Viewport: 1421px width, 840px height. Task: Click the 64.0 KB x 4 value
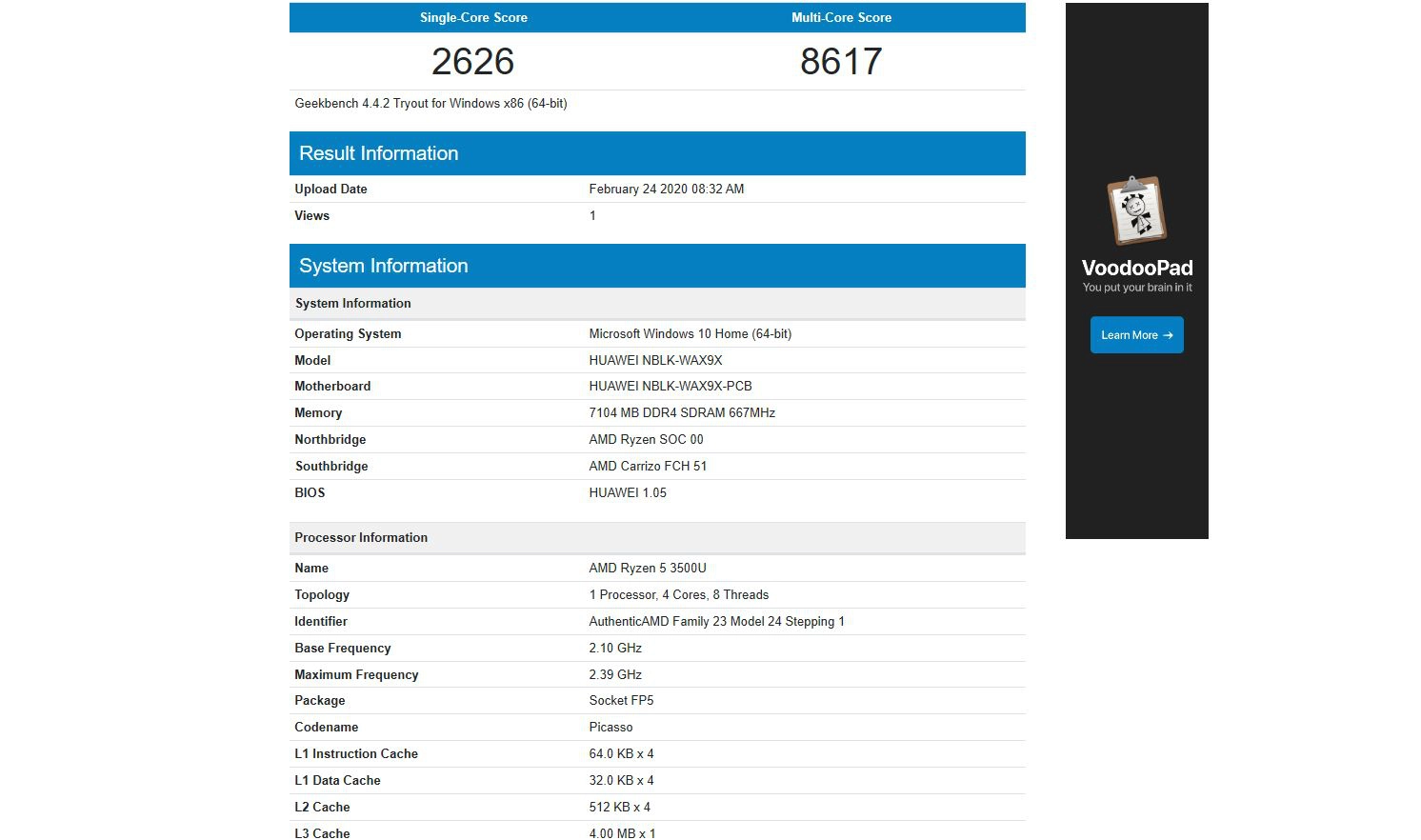pos(621,753)
